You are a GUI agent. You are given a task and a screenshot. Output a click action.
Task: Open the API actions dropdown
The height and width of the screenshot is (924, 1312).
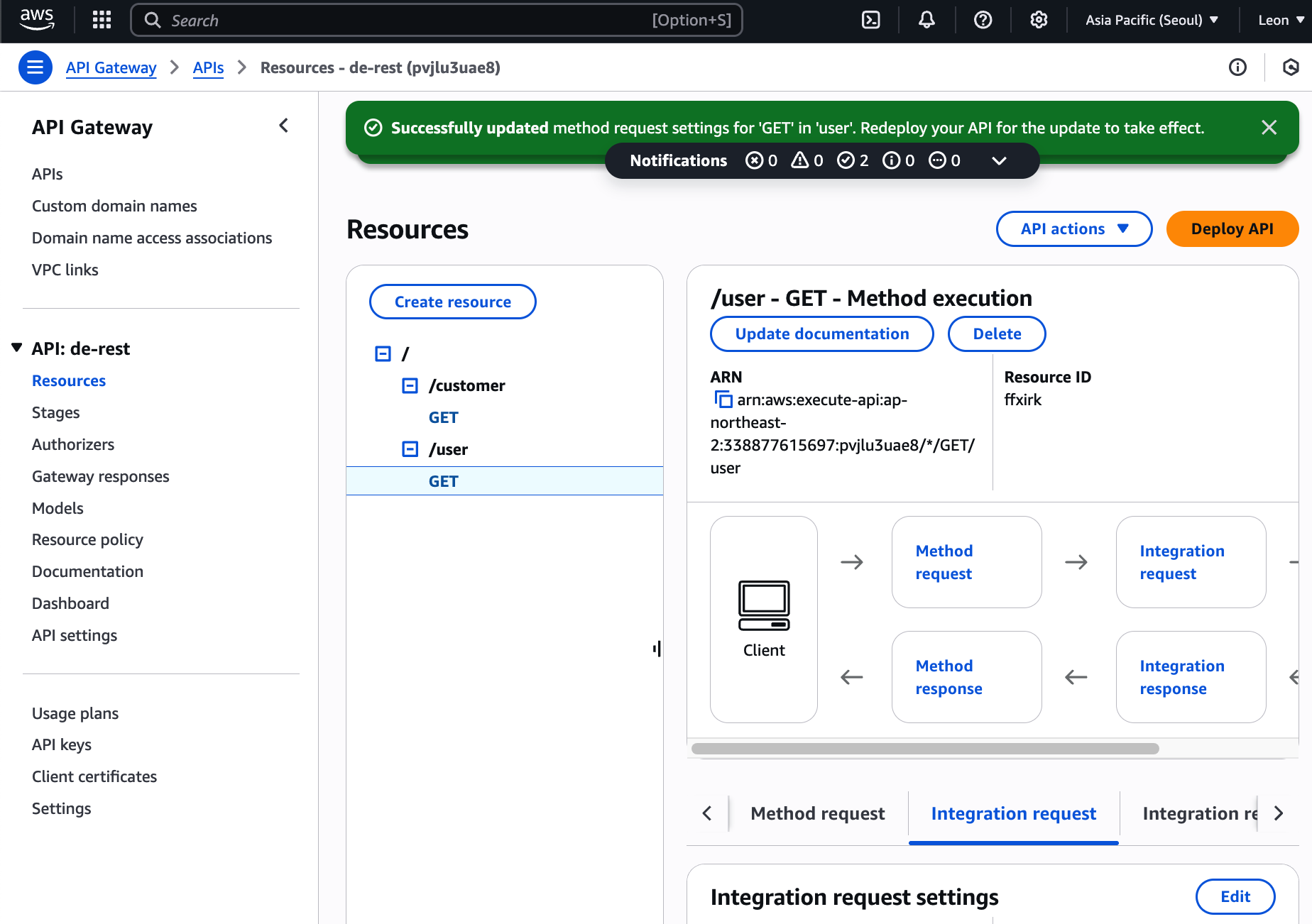(x=1074, y=229)
